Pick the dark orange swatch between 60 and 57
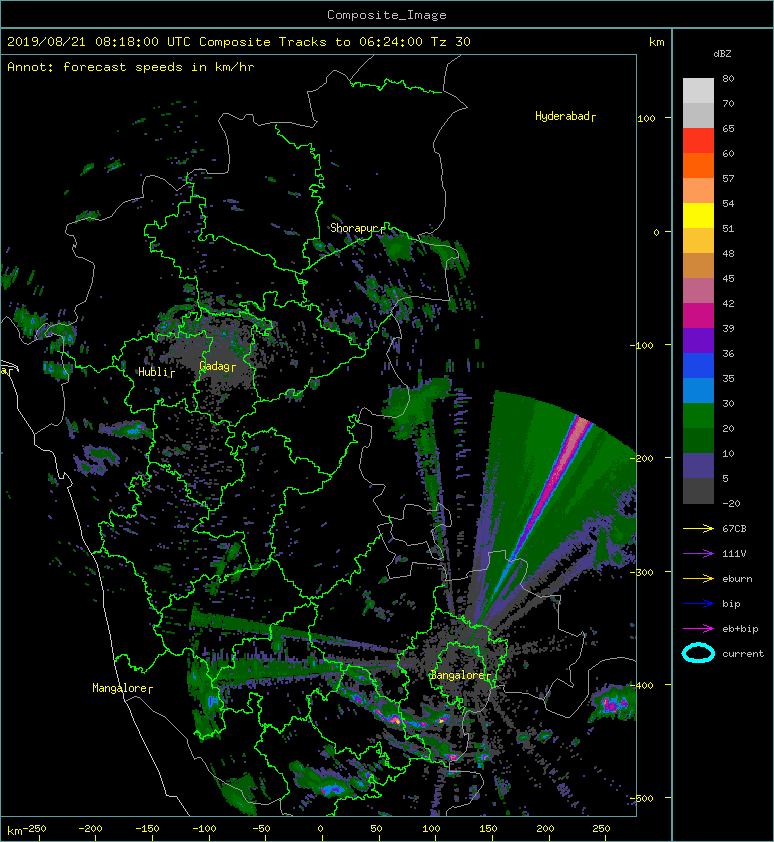Screen dimensions: 774x842 click(698, 165)
